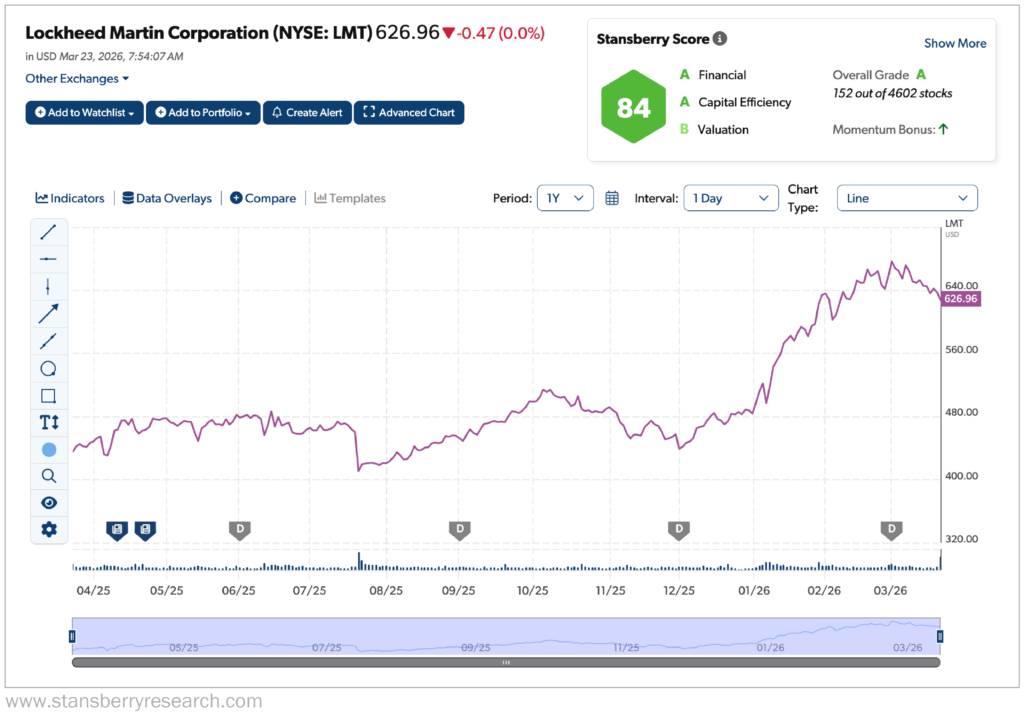Viewport: 1024px width, 719px height.
Task: Open the Chart Type dropdown showing Line
Action: pyautogui.click(x=906, y=198)
